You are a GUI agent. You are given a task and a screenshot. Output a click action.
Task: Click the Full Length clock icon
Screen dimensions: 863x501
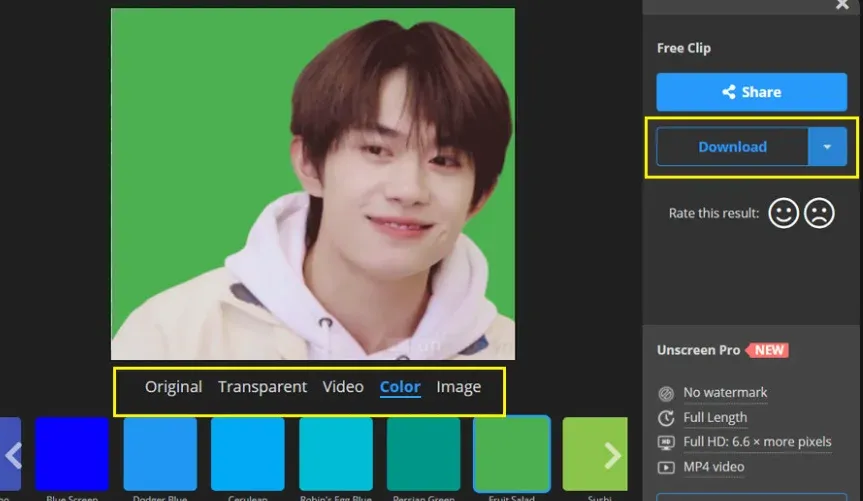click(x=666, y=418)
